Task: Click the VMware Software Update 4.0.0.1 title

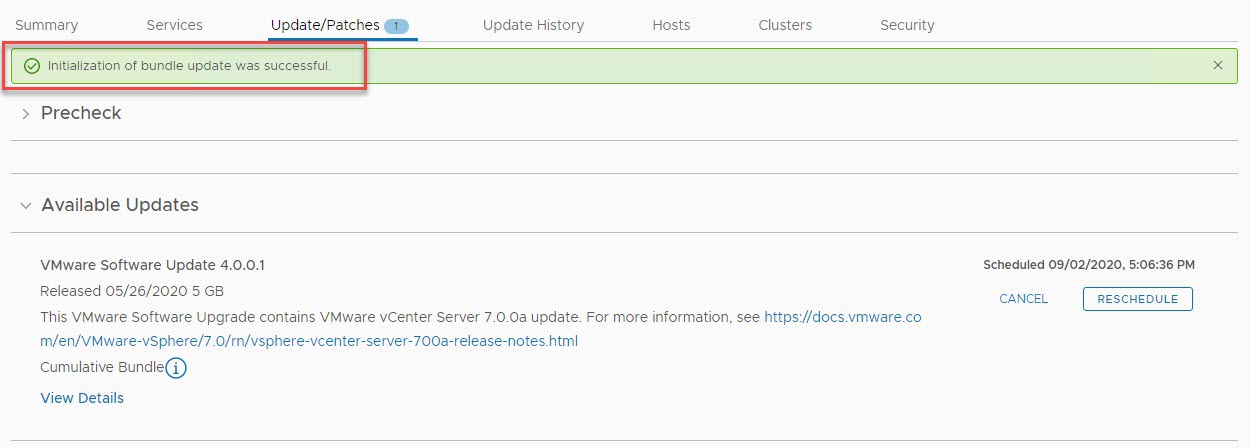Action: [x=152, y=265]
